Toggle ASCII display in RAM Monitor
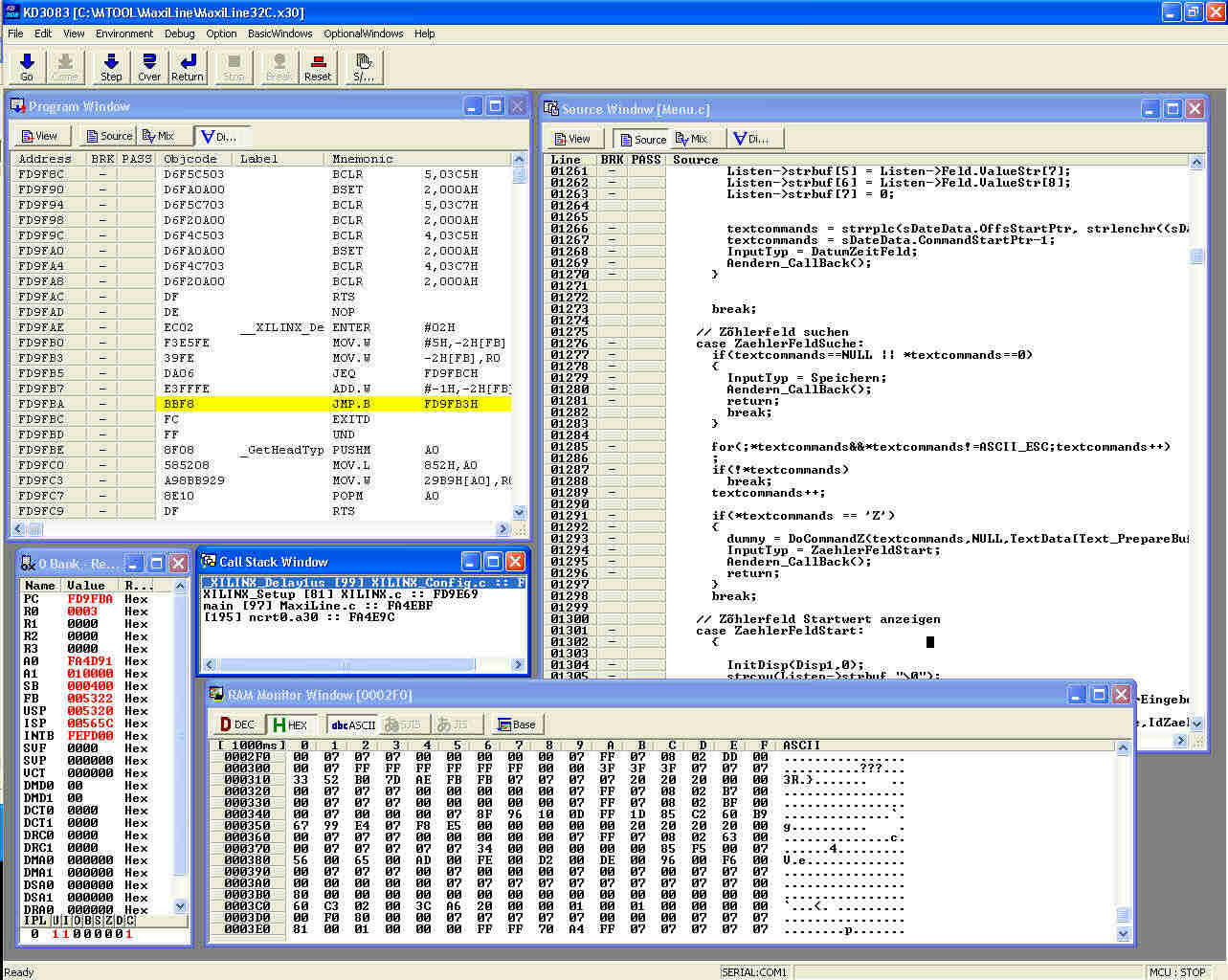Screen dimensions: 1228x980 point(353,724)
